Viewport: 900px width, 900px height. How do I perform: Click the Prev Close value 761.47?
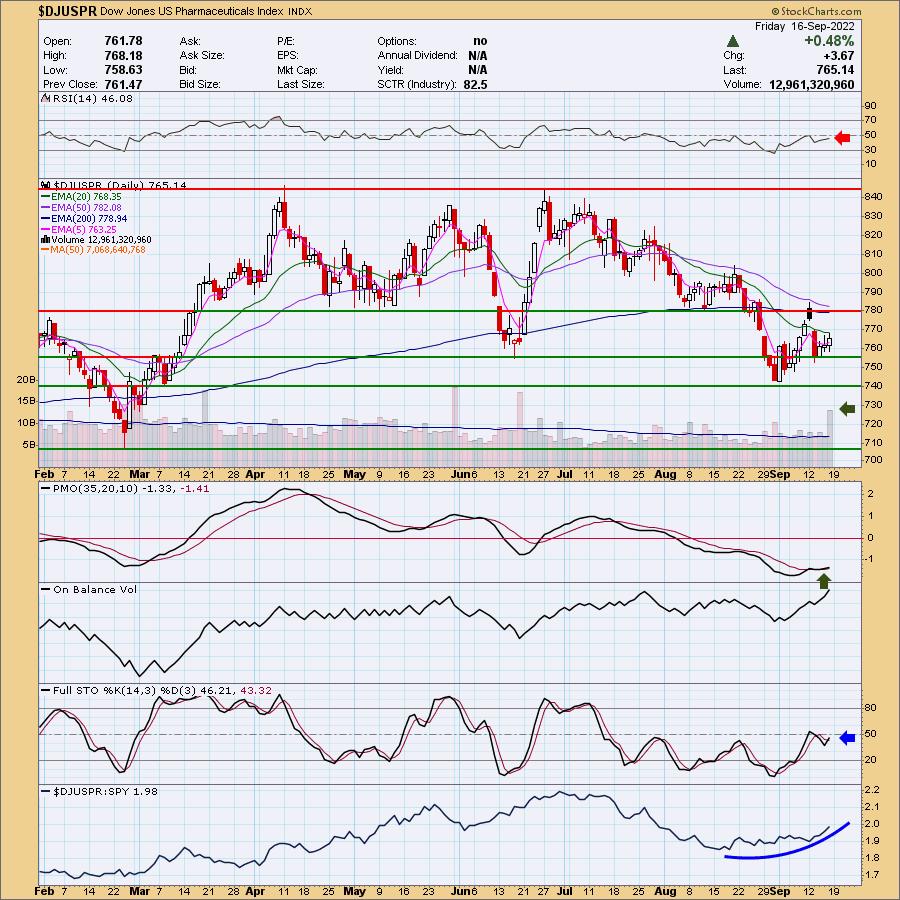[x=123, y=84]
